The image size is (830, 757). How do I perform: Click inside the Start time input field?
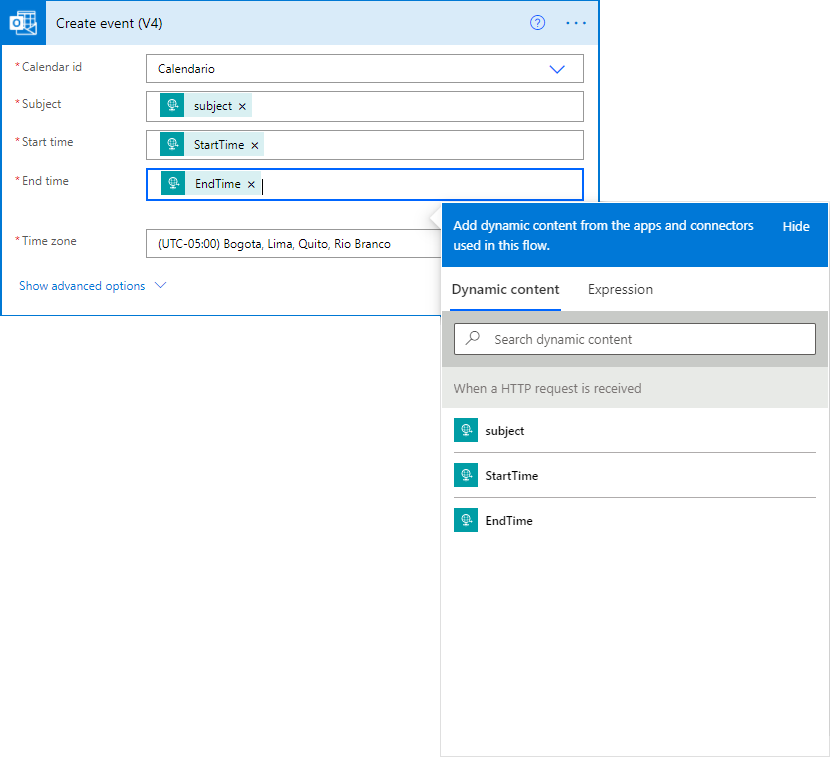[x=365, y=145]
